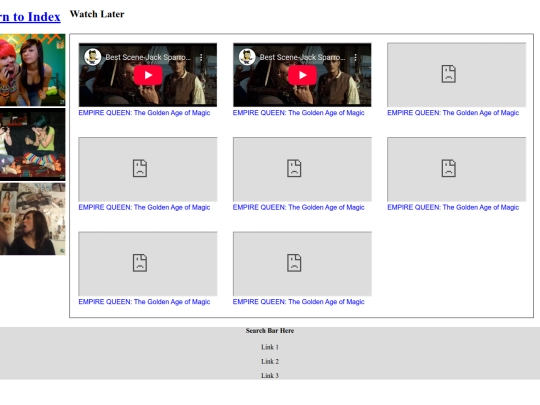Open the EMPIRE QUEEN link in the top right cell
Viewport: 540px width, 405px height.
(453, 113)
